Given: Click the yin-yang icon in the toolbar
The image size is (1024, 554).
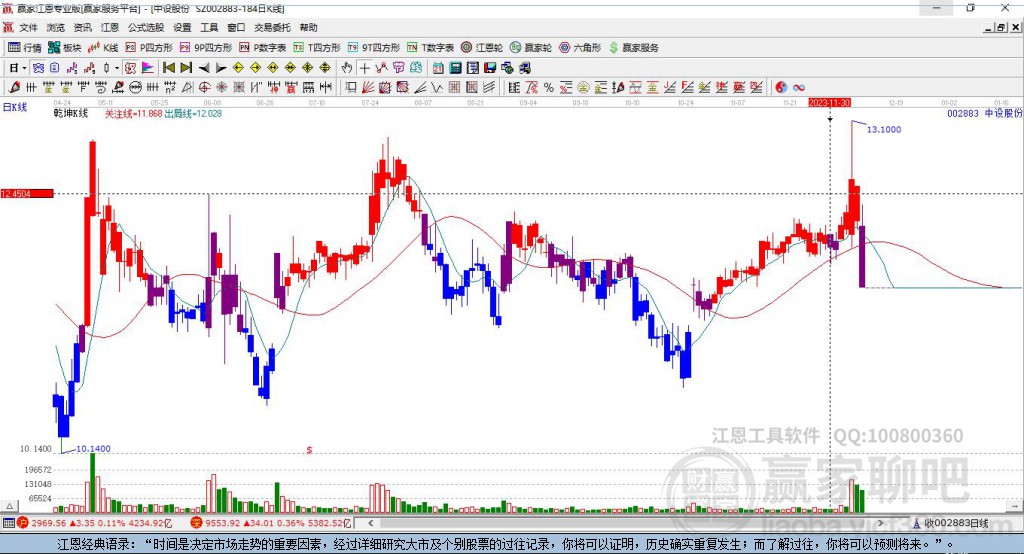Looking at the screenshot, I should (781, 87).
